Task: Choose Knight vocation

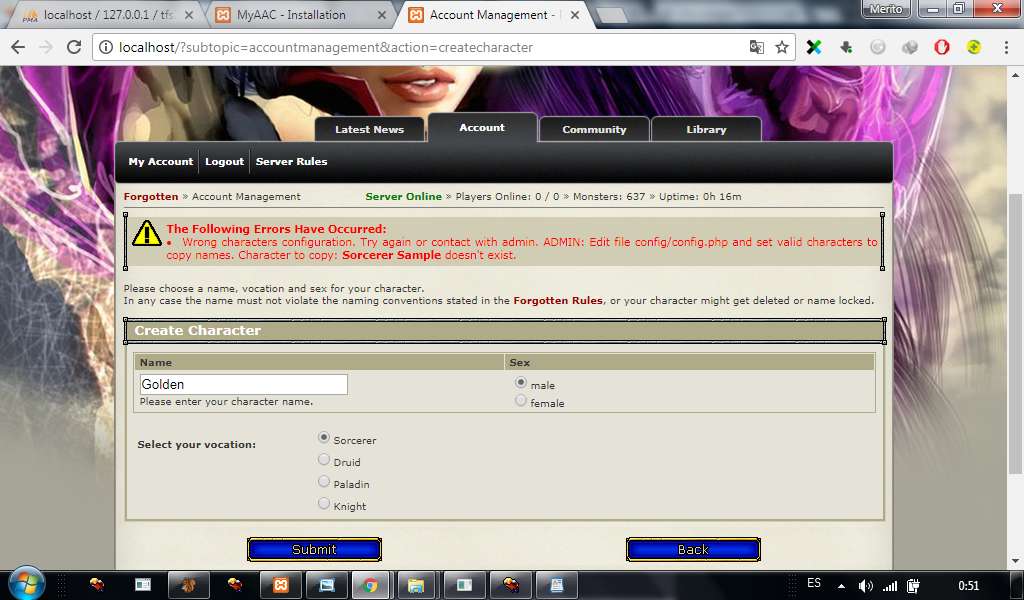Action: (324, 503)
